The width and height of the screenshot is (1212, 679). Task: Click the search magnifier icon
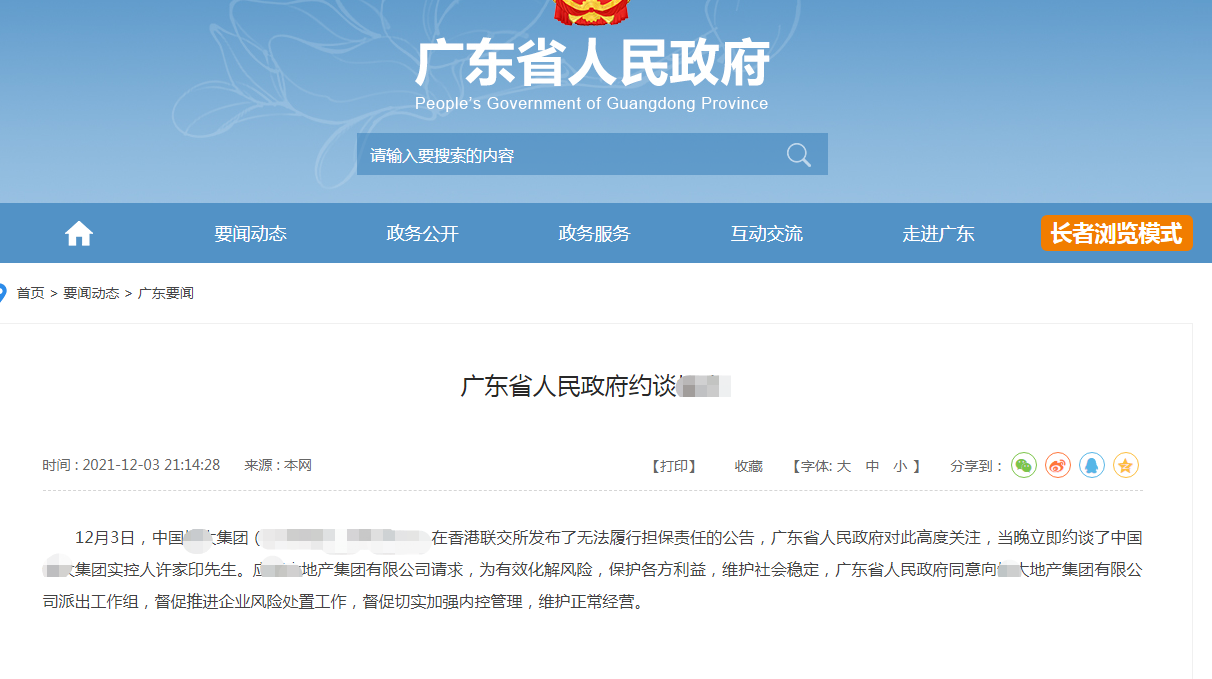[x=798, y=155]
